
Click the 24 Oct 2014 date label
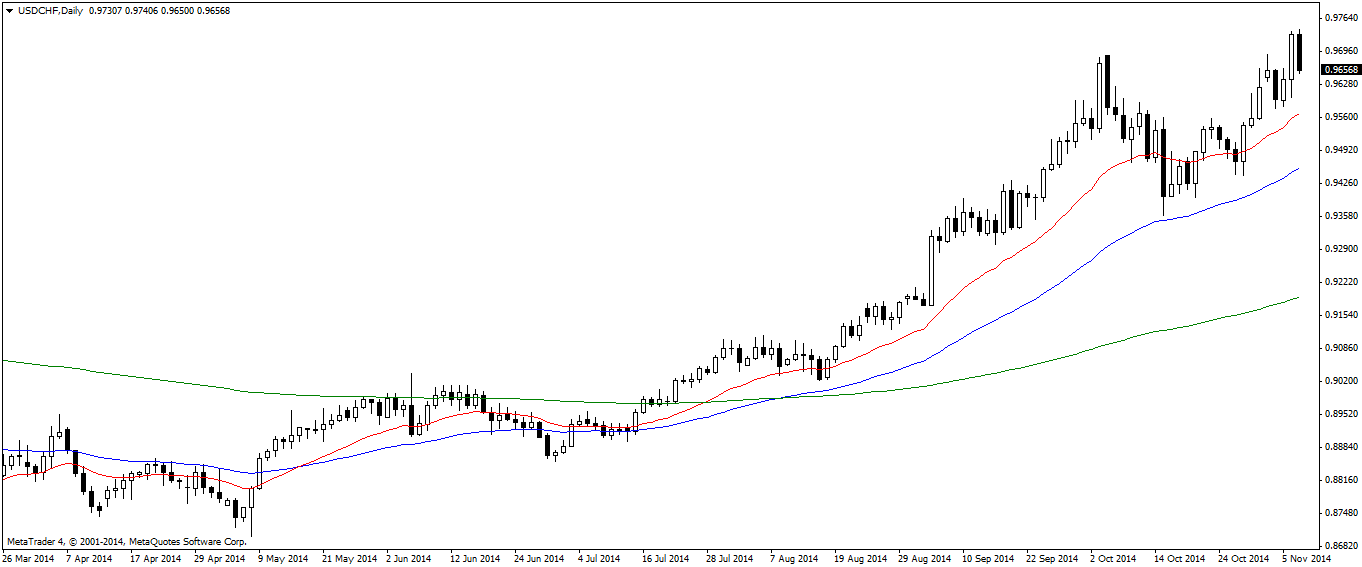click(1244, 558)
